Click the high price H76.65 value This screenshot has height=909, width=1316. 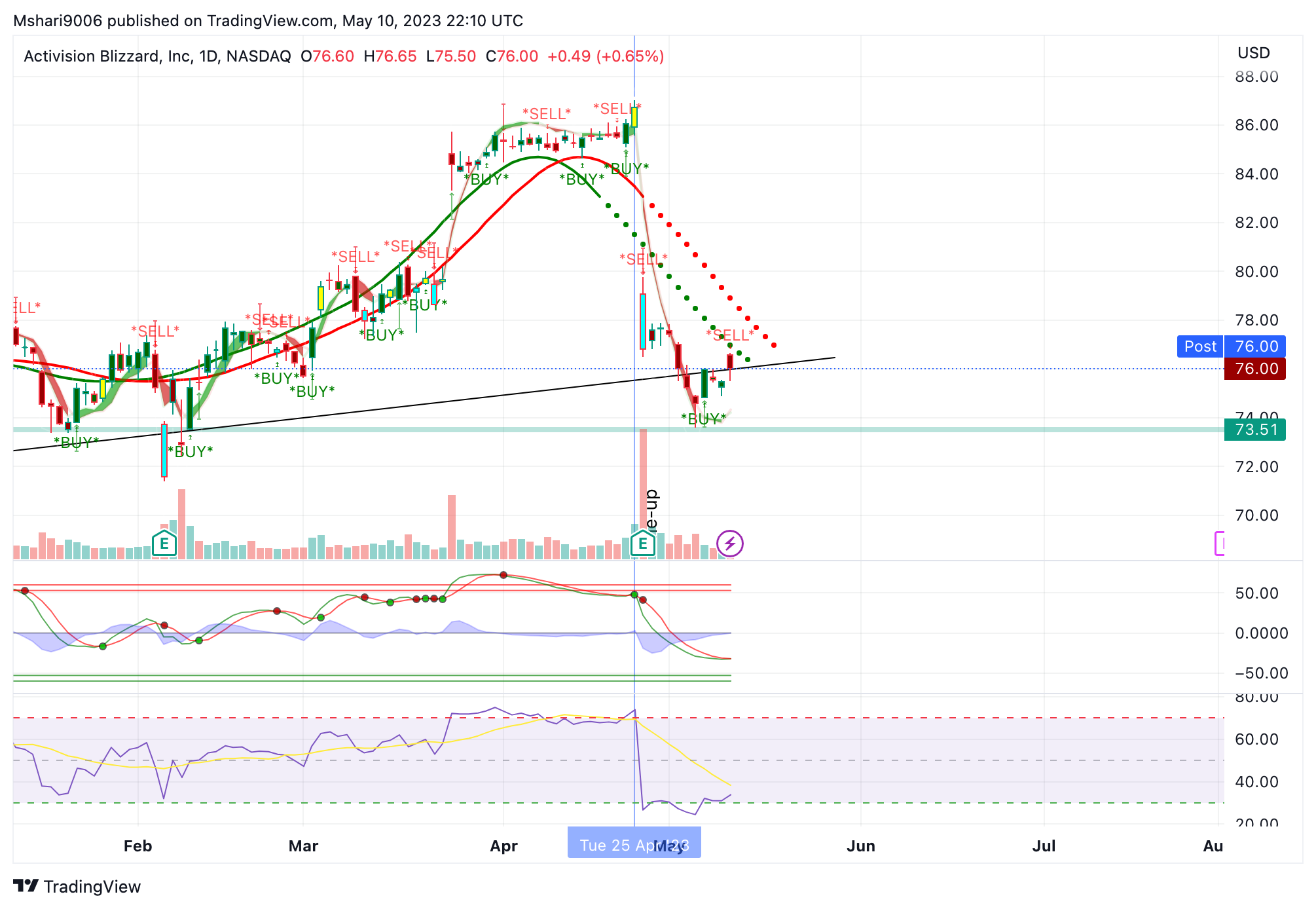click(390, 56)
